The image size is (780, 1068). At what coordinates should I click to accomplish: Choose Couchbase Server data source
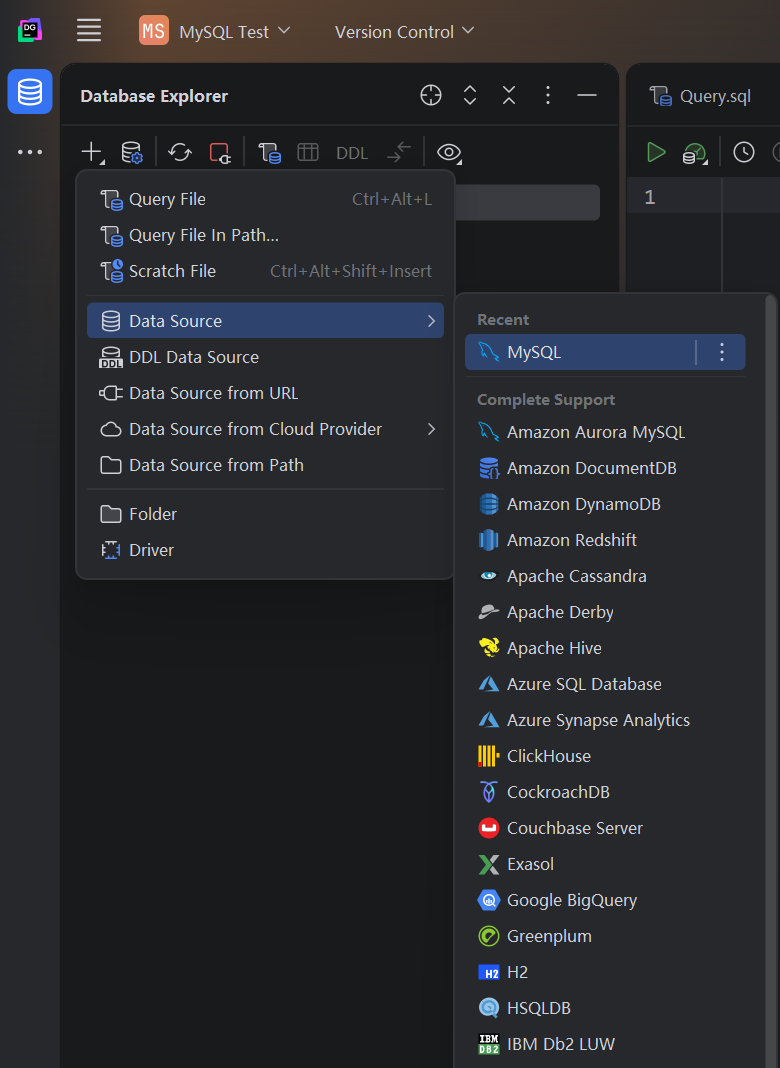click(605, 829)
